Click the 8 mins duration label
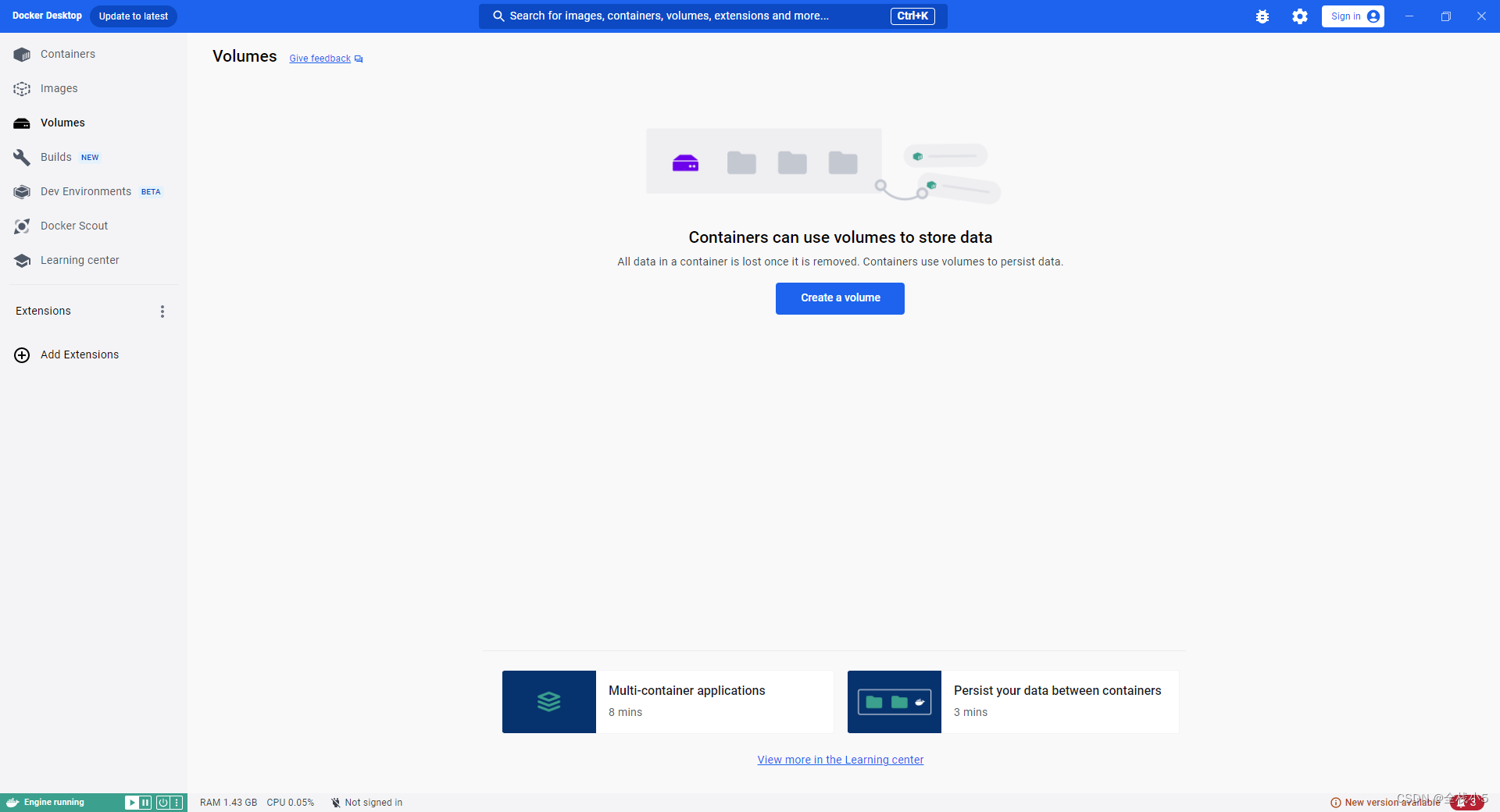The image size is (1500, 812). 625,712
